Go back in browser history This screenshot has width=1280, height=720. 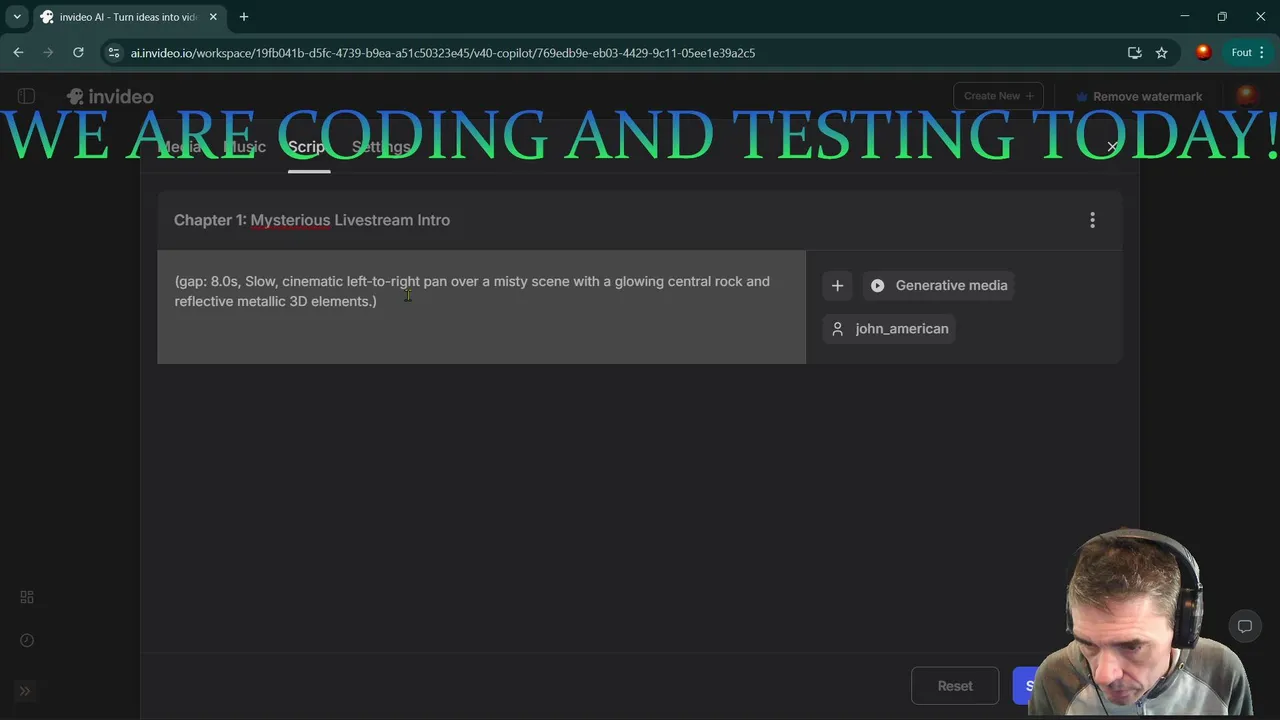[18, 53]
